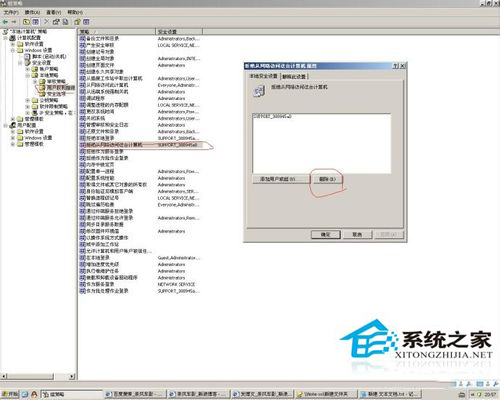Click the last icon on the toolbar
This screenshot has width=500, height=400.
[86, 22]
